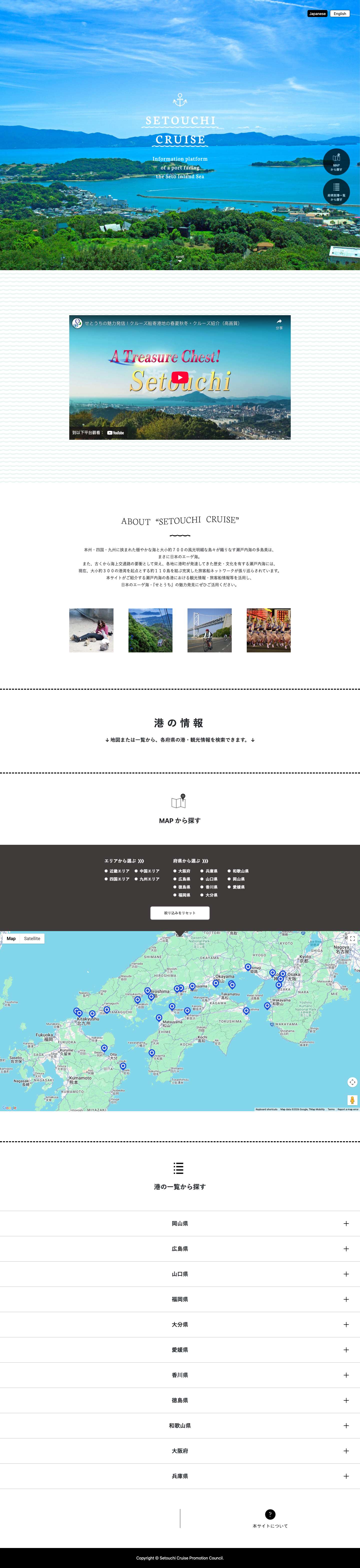This screenshot has height=1568, width=360.
Task: Click the port marker near Himeji
Action: (247, 967)
